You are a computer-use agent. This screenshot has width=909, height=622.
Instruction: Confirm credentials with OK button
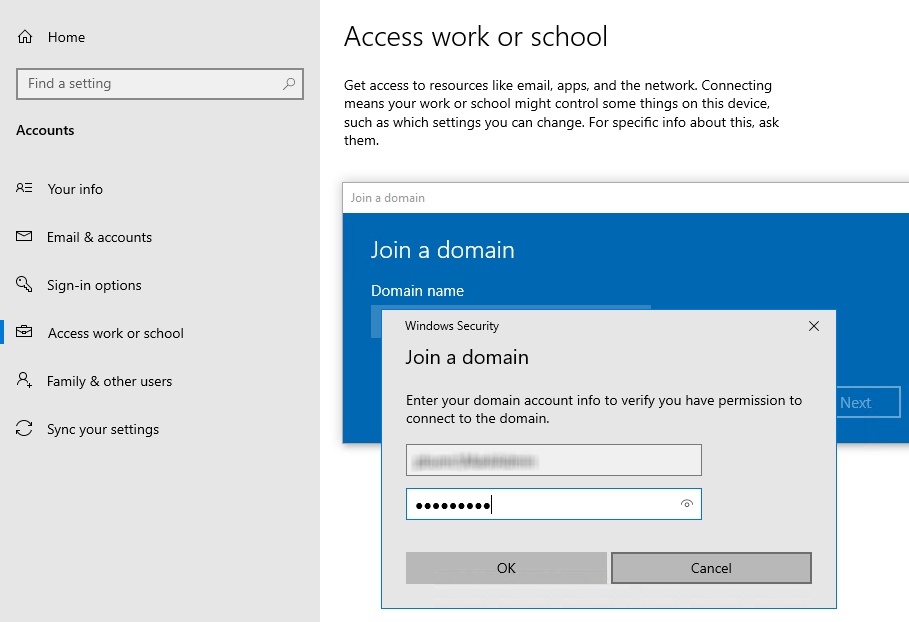[x=506, y=568]
